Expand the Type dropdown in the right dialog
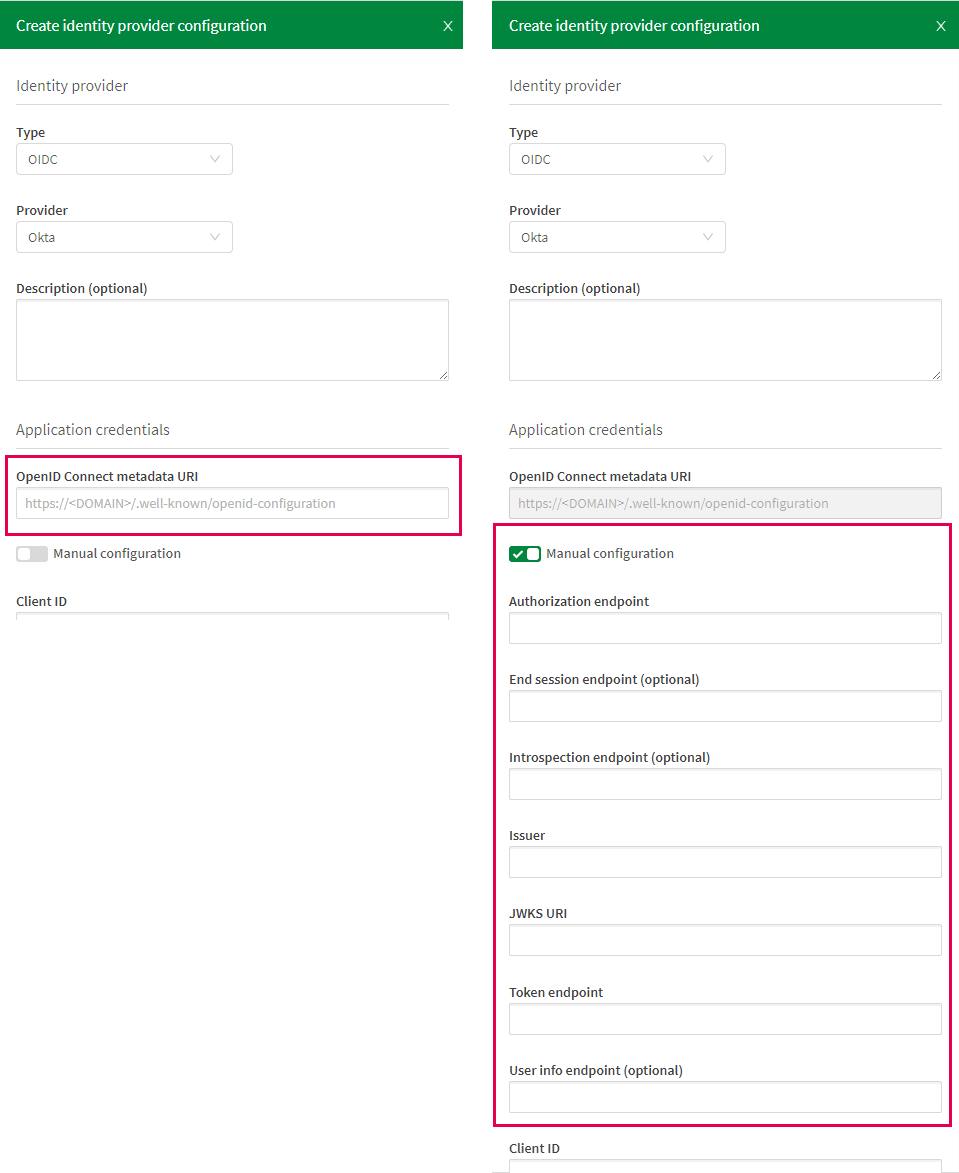 [617, 159]
